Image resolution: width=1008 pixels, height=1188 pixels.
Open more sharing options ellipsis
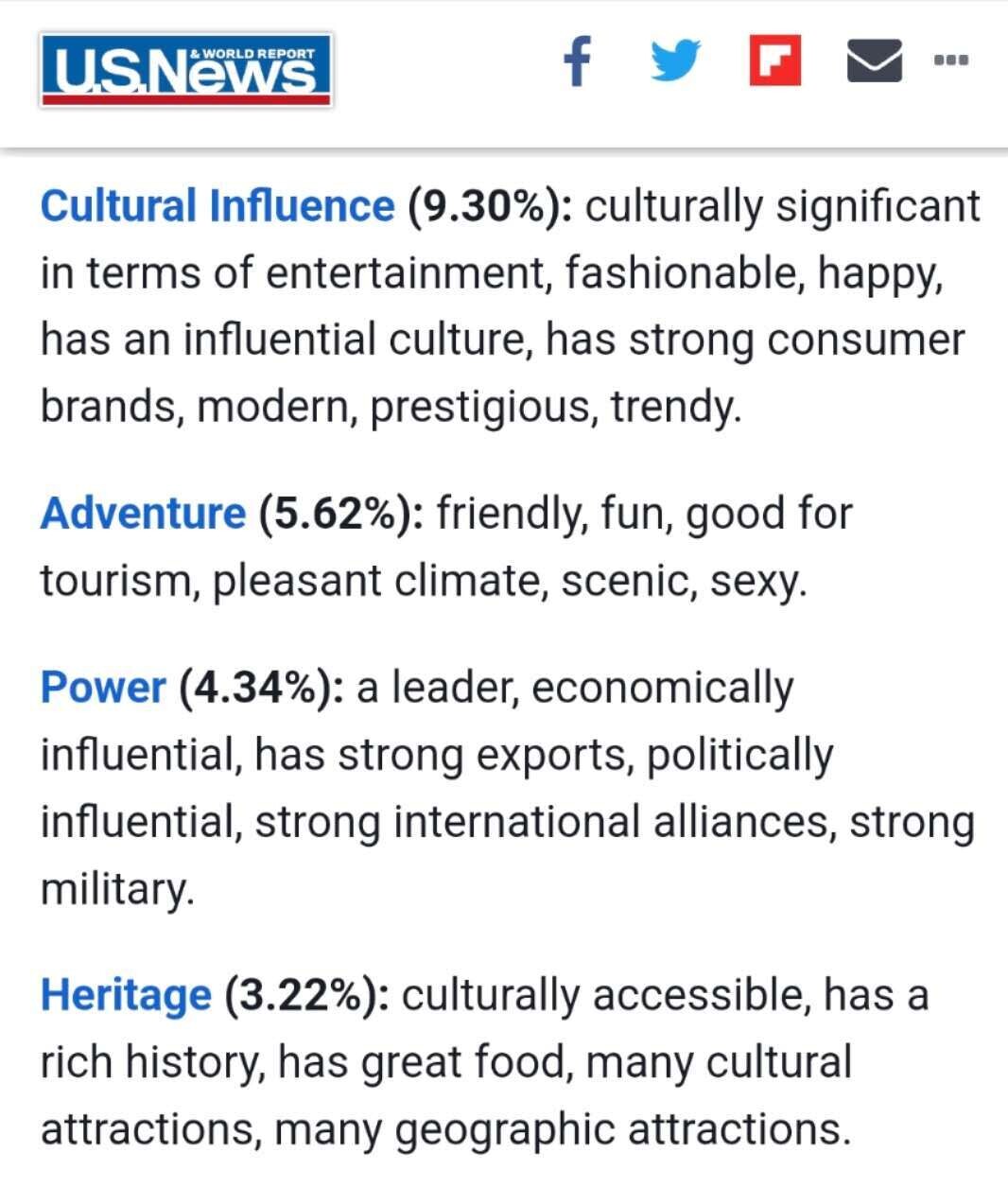950,61
